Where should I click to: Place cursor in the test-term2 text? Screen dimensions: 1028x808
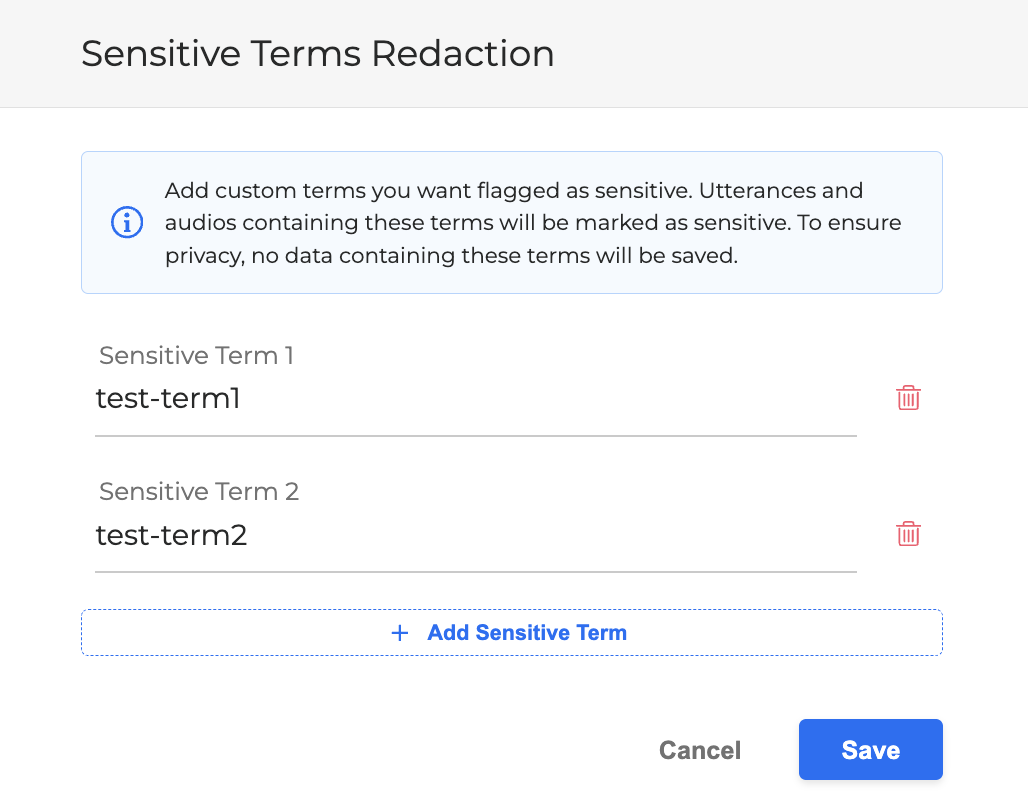(171, 536)
